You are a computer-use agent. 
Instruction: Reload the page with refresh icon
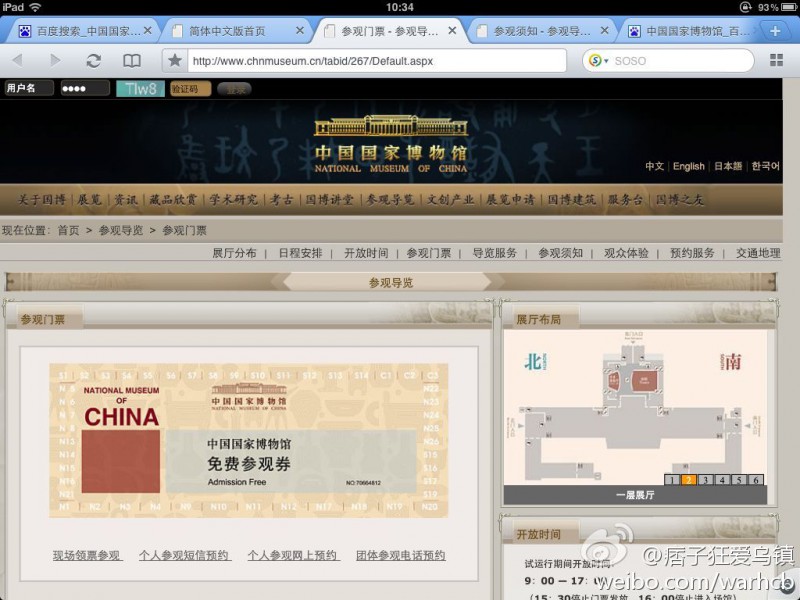[93, 61]
